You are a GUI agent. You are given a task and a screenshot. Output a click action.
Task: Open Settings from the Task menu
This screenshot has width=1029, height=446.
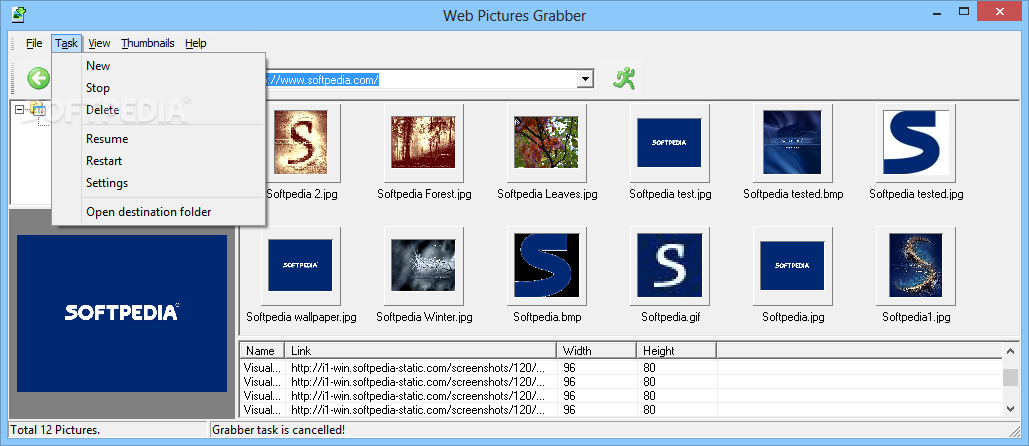click(159, 183)
